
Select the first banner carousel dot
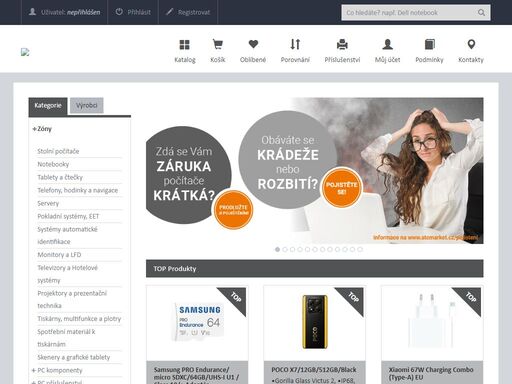click(x=277, y=249)
